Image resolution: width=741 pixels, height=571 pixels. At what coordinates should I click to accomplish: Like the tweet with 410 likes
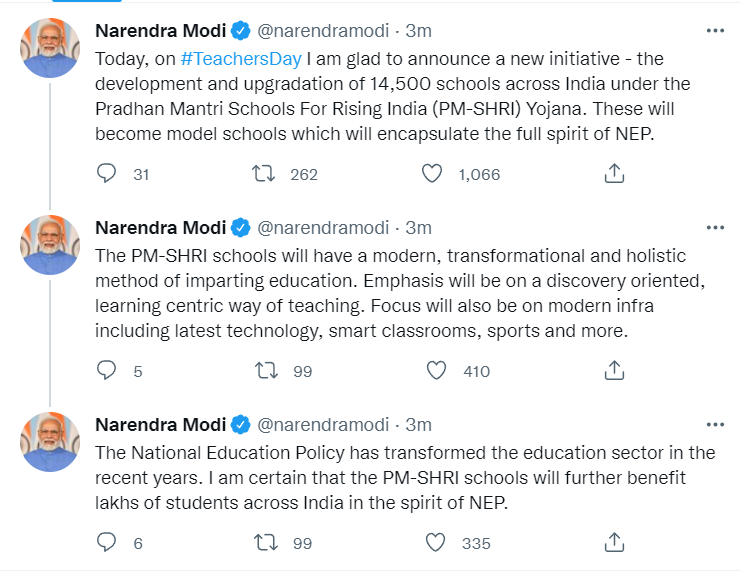point(436,371)
